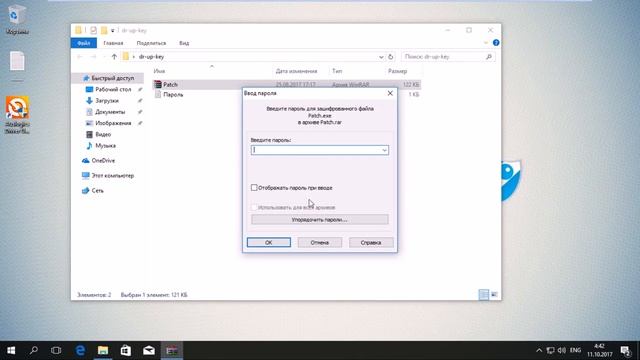The height and width of the screenshot is (360, 640).
Task: Launch Microsoft Edge from taskbar
Action: (x=80, y=350)
